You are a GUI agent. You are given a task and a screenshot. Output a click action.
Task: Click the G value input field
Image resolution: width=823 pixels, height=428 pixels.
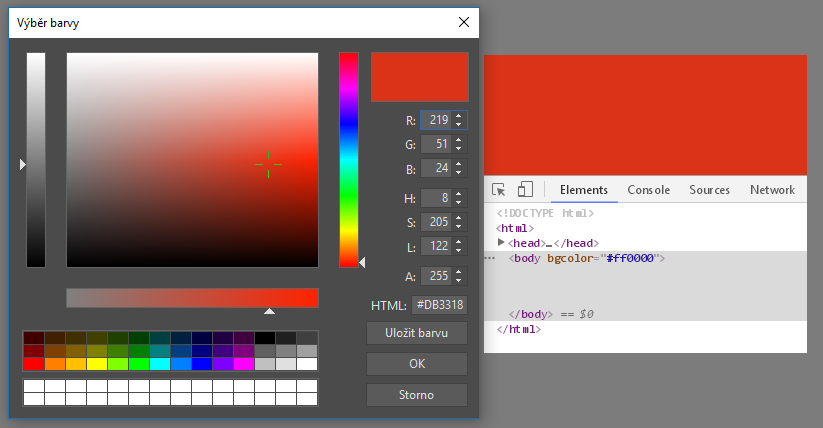click(x=436, y=144)
